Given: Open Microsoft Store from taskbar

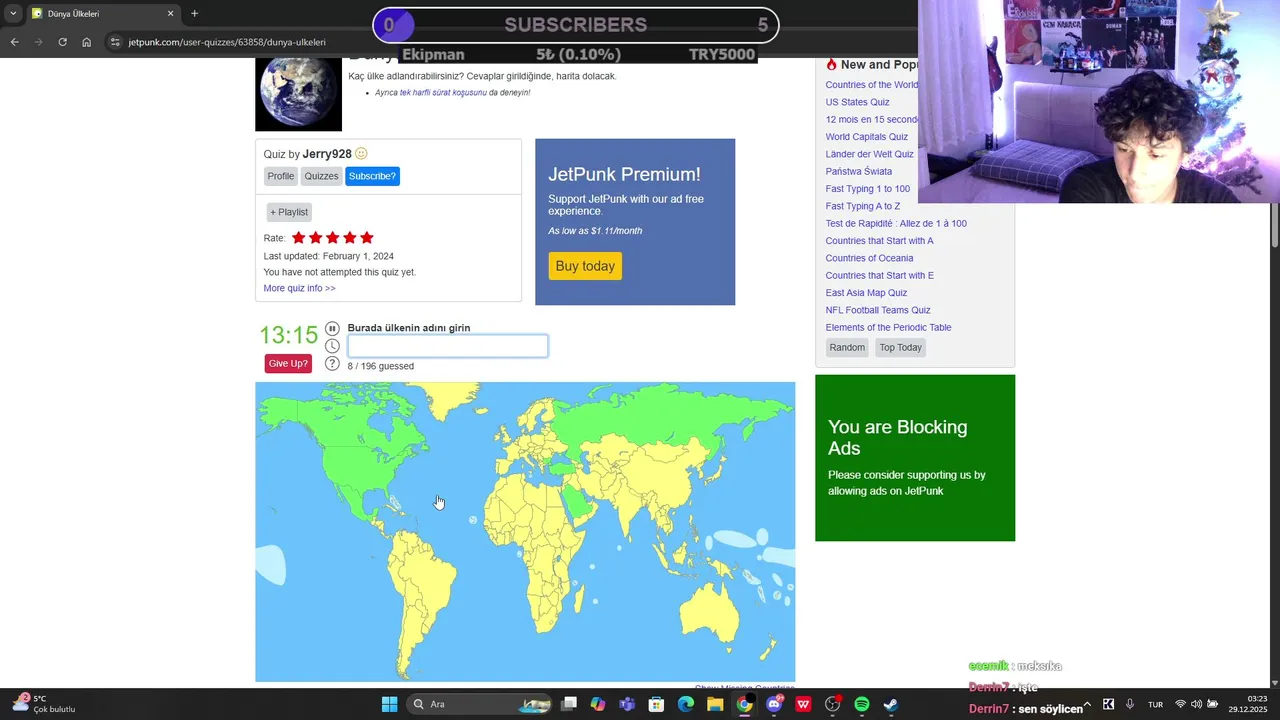Looking at the screenshot, I should click(656, 704).
